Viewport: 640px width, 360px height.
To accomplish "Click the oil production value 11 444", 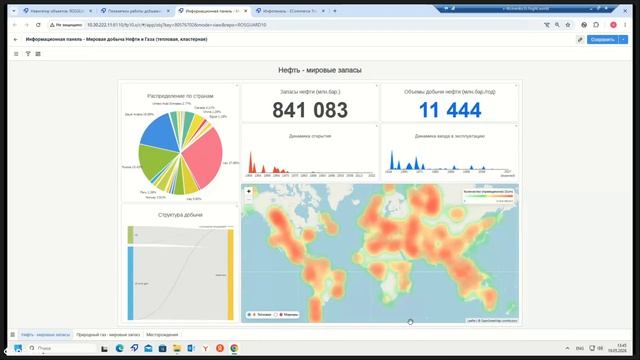I will pos(450,110).
